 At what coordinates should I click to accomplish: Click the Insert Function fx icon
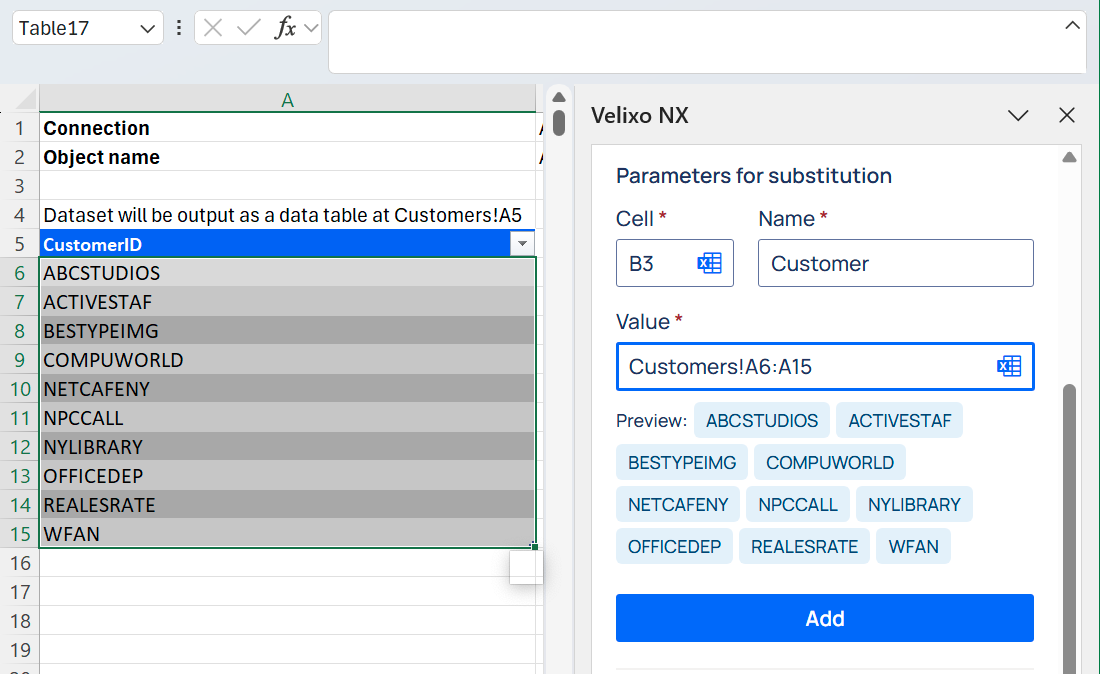[x=285, y=28]
